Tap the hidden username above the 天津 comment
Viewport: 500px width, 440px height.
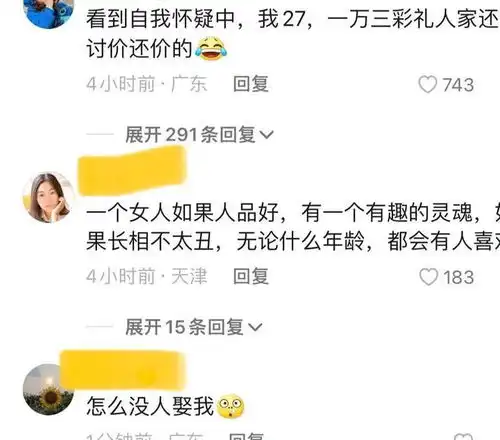132,171
